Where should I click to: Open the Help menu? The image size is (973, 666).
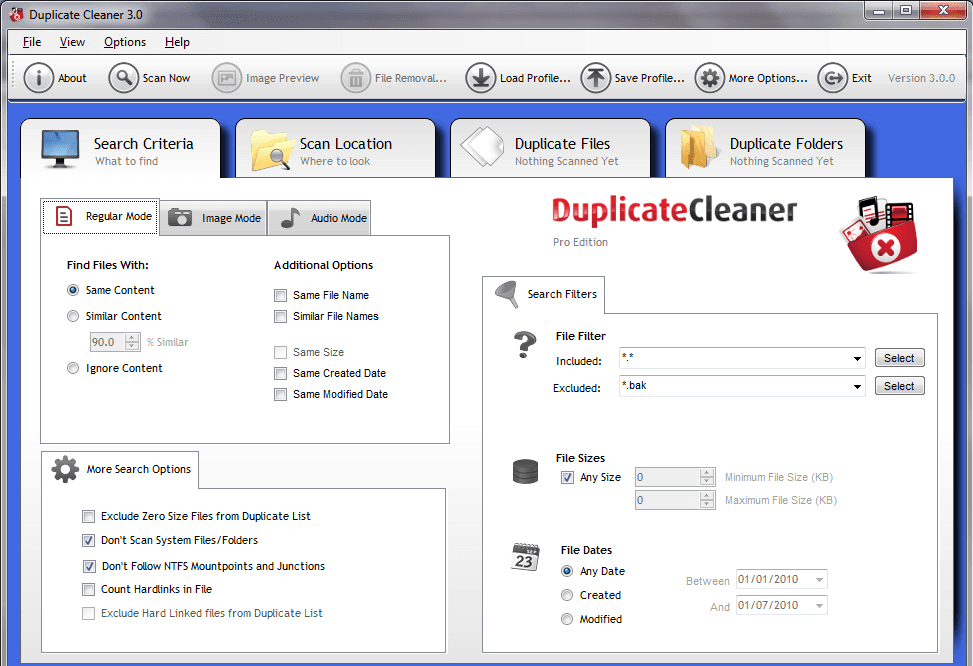click(177, 42)
